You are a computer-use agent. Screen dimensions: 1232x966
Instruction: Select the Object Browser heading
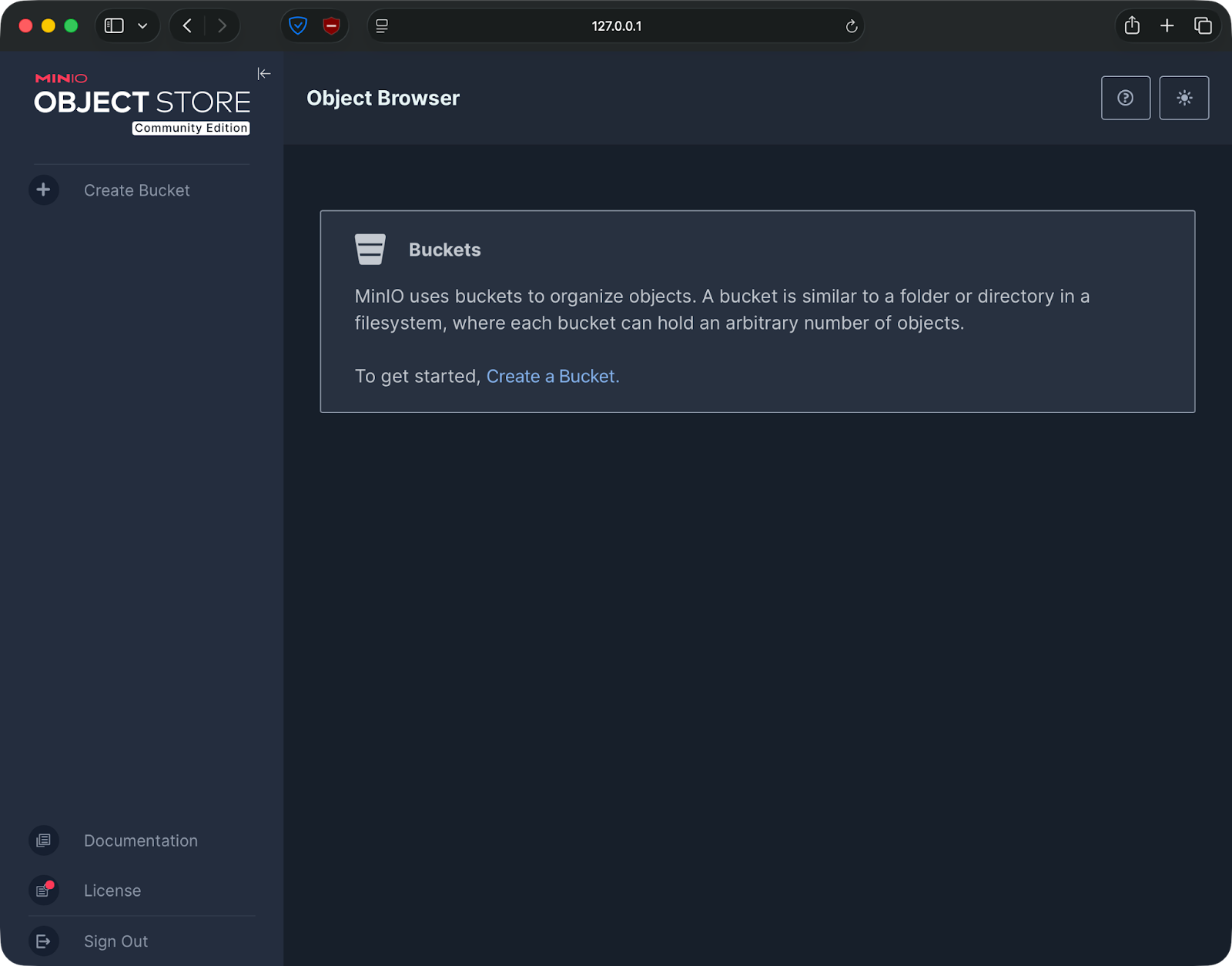383,98
